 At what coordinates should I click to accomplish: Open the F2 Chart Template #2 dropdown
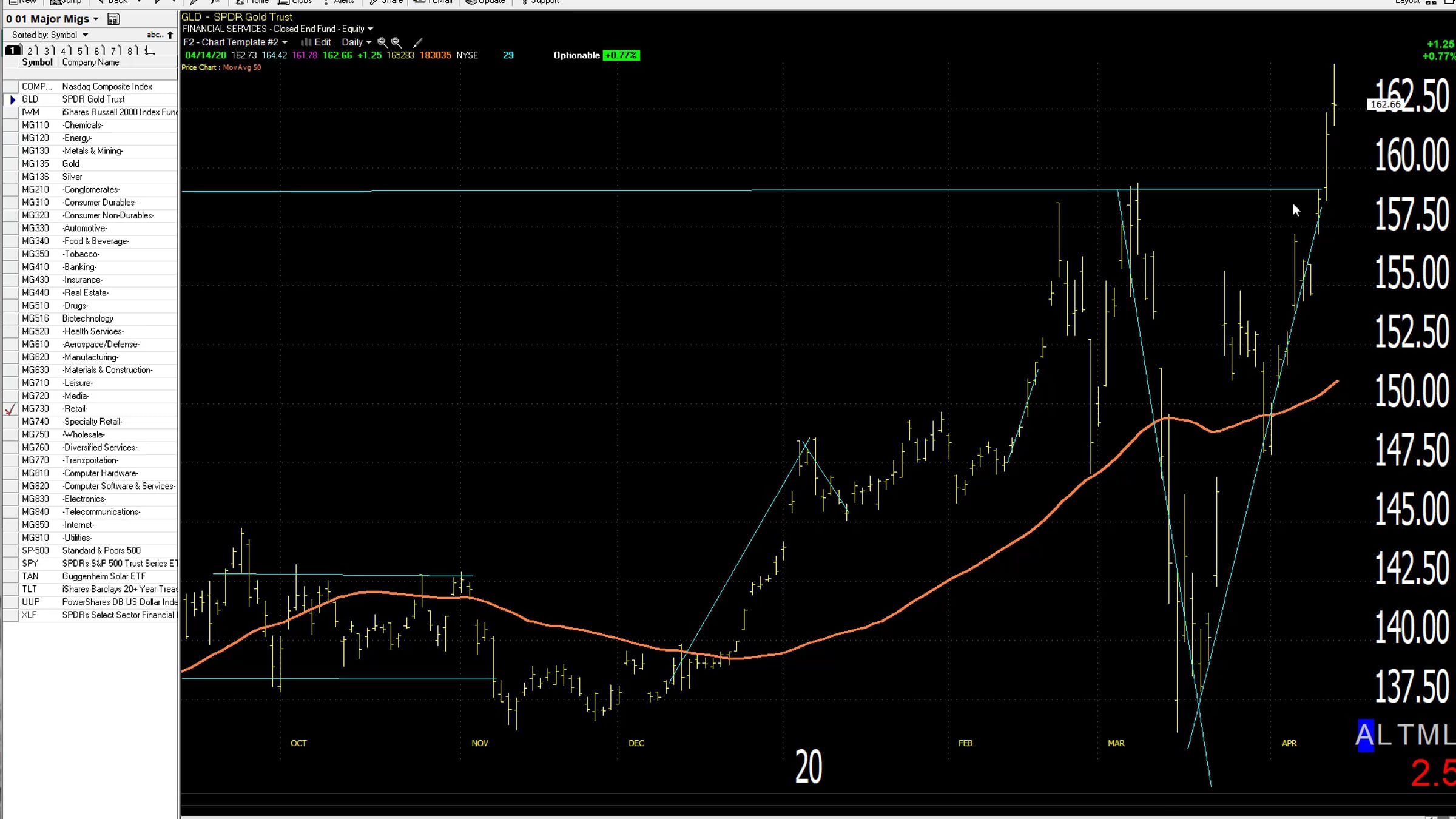tap(235, 42)
